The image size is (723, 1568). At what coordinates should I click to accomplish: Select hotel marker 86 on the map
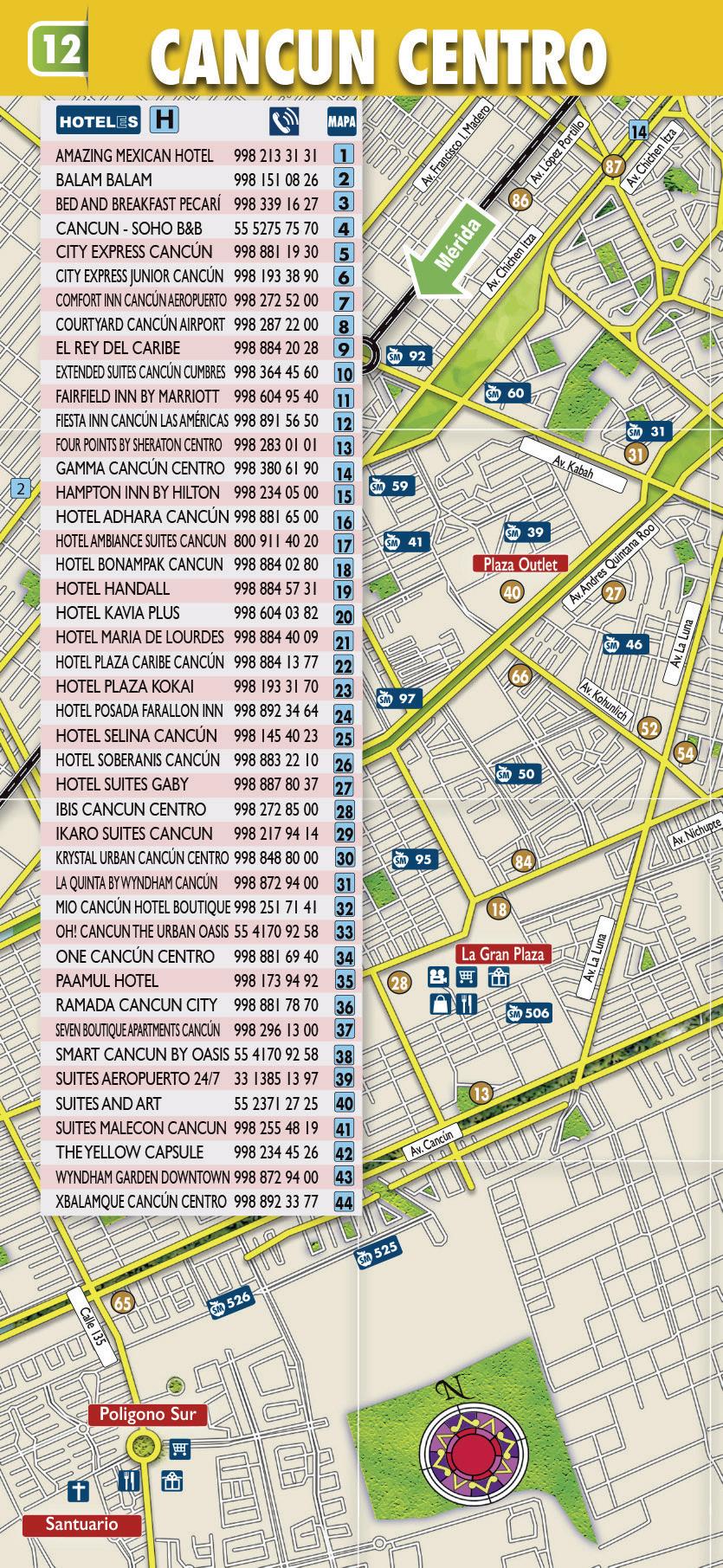point(520,200)
